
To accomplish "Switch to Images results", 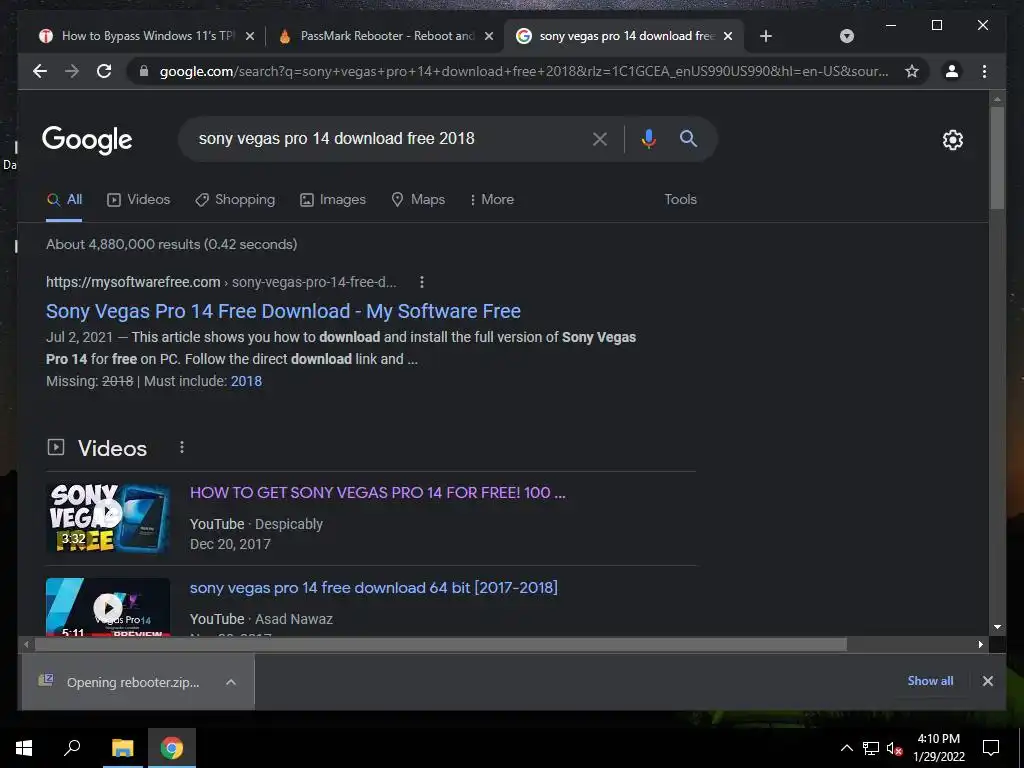I will click(x=333, y=200).
